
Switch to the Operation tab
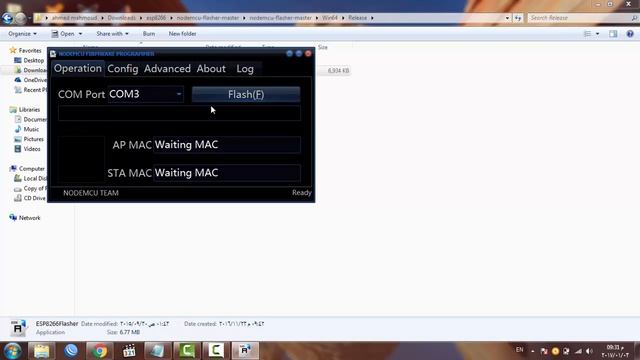click(x=78, y=68)
